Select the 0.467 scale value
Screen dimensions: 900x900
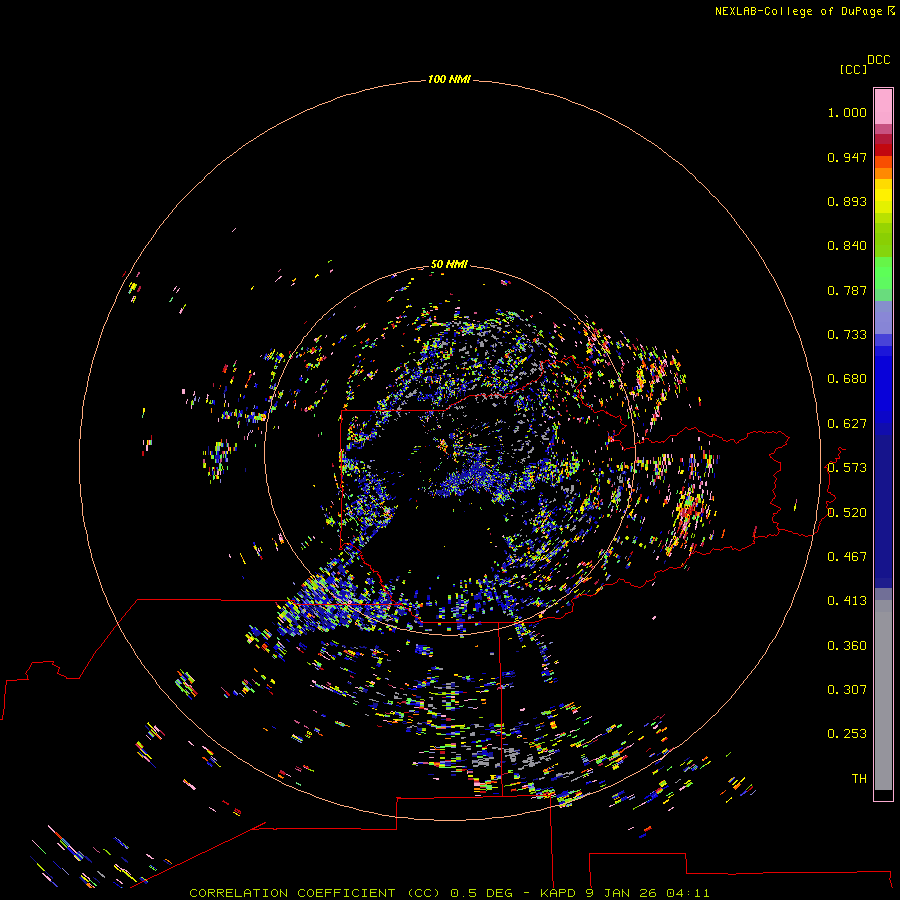click(847, 557)
